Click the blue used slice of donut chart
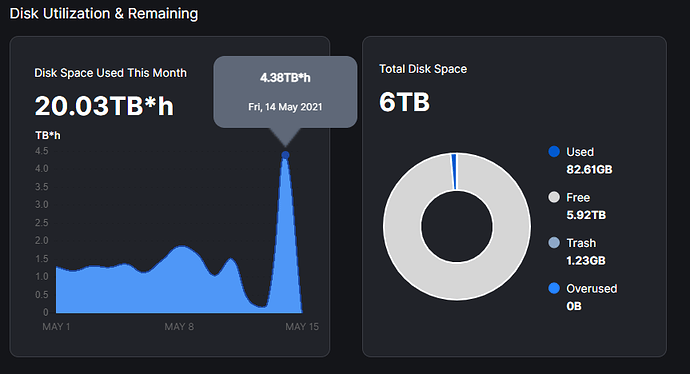 [454, 172]
